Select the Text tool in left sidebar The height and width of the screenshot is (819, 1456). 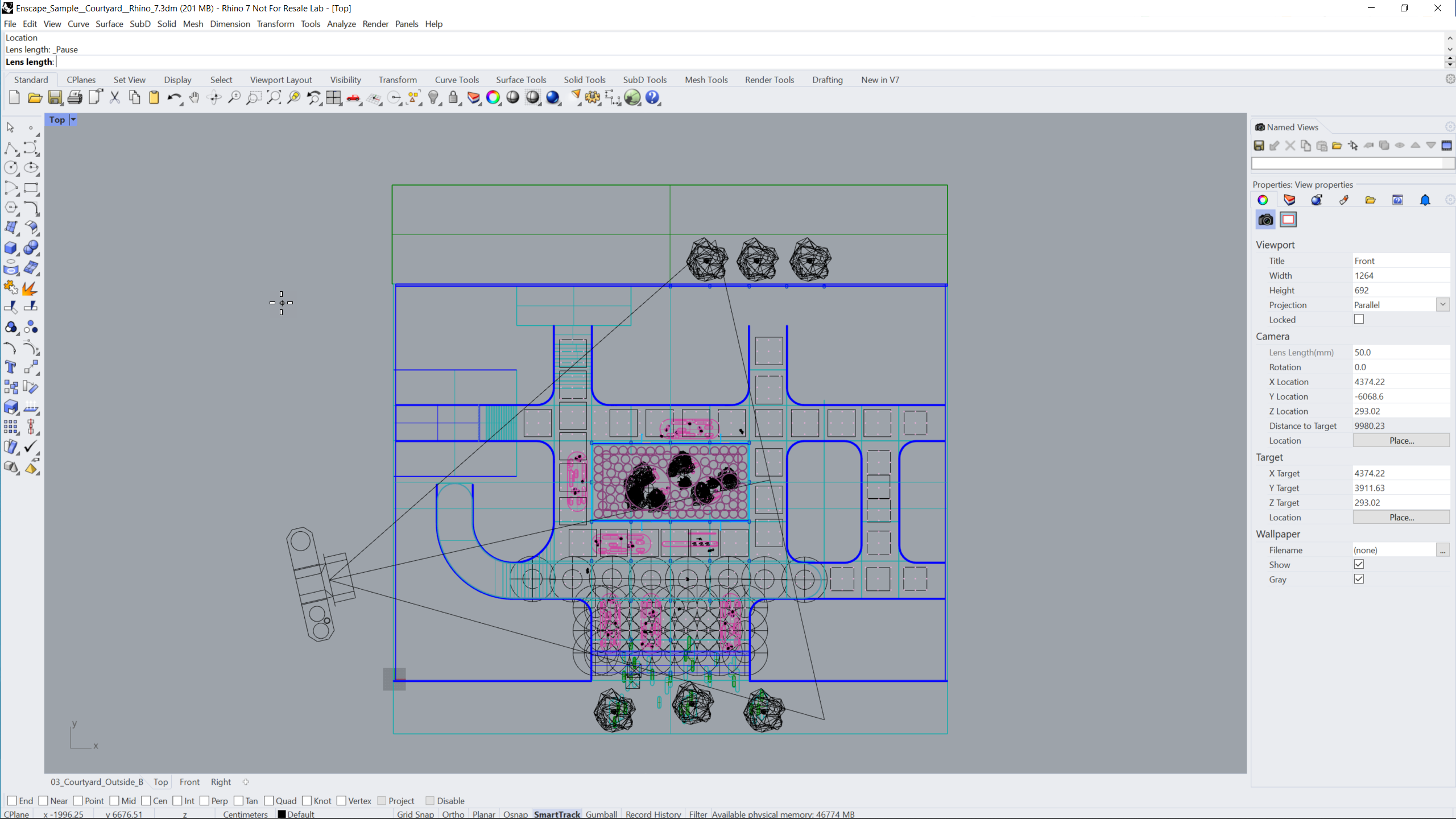10,367
